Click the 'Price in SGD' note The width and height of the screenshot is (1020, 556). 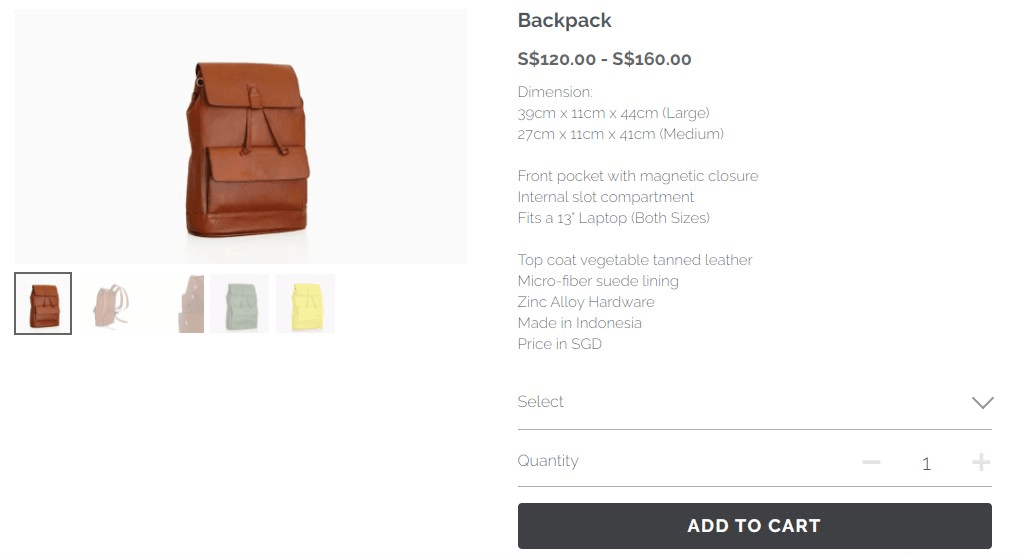560,344
